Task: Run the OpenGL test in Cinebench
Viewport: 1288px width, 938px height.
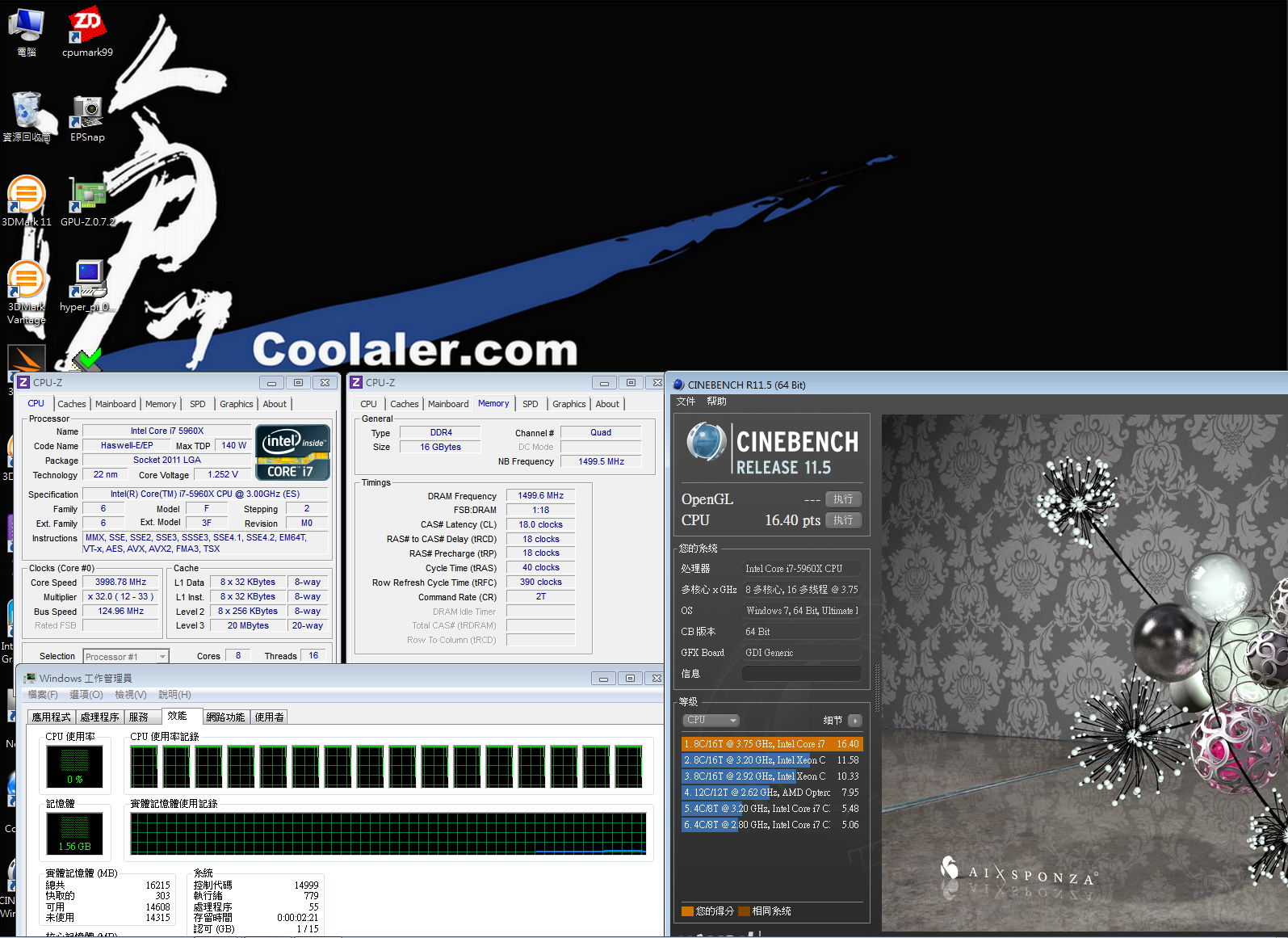Action: click(x=844, y=499)
